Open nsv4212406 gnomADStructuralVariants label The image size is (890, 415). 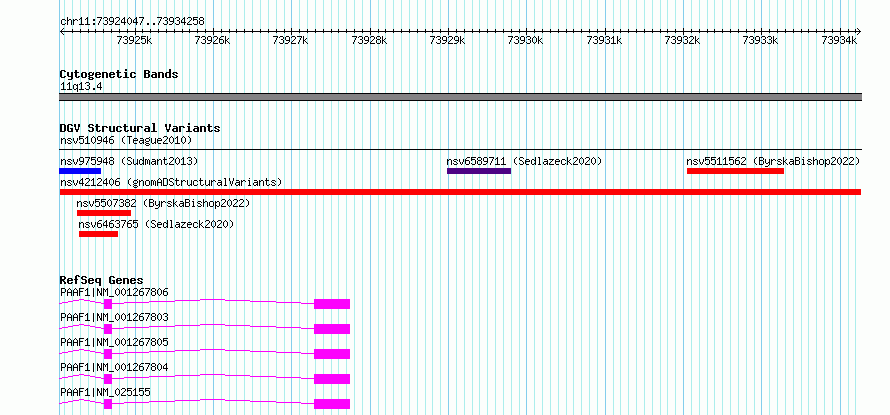pos(171,182)
